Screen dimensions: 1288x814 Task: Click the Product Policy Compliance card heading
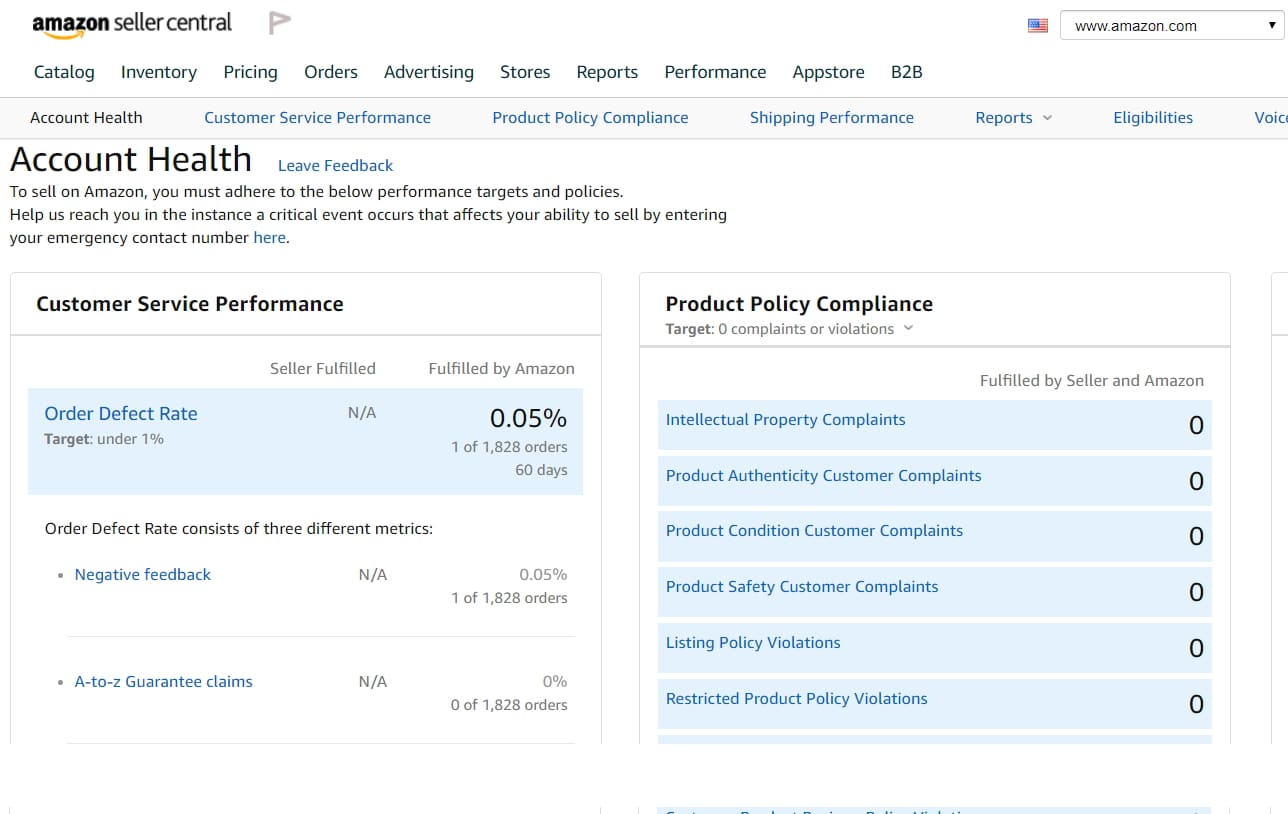[x=799, y=304]
